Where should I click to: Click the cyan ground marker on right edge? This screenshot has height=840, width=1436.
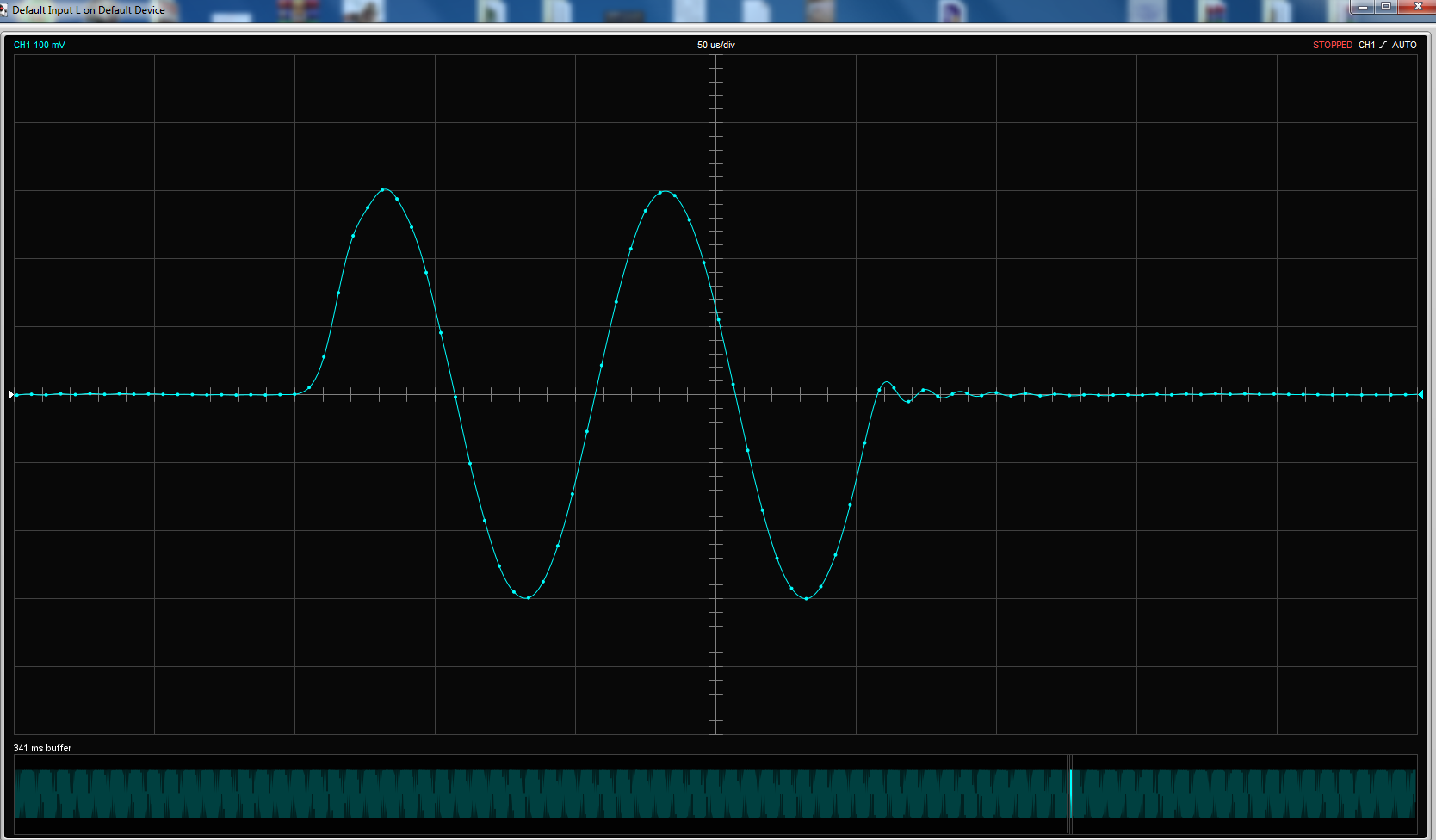point(1421,394)
